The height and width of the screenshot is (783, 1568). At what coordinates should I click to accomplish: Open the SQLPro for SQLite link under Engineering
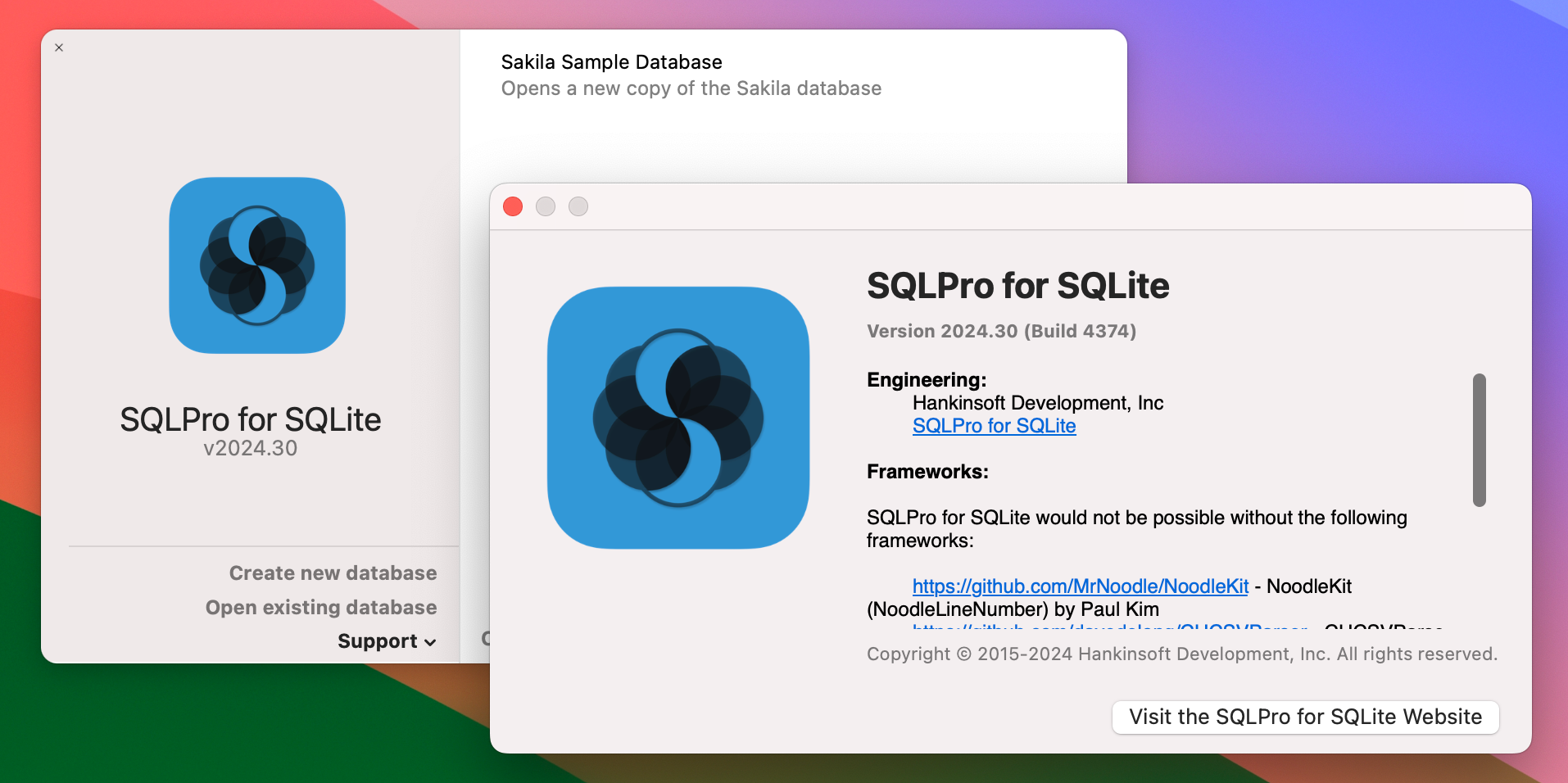(993, 426)
